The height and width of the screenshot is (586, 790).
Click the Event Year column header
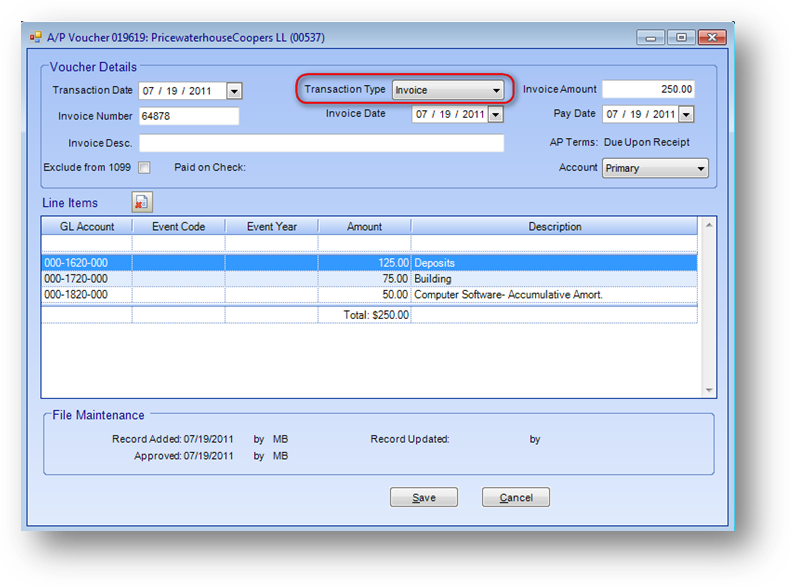pos(272,227)
